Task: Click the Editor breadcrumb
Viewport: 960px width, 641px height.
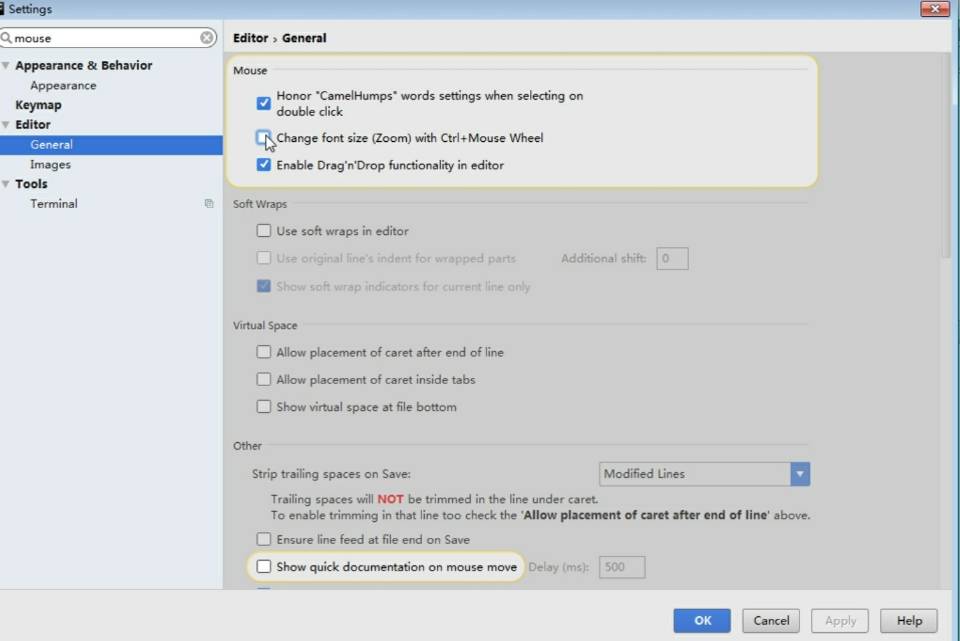Action: (250, 38)
